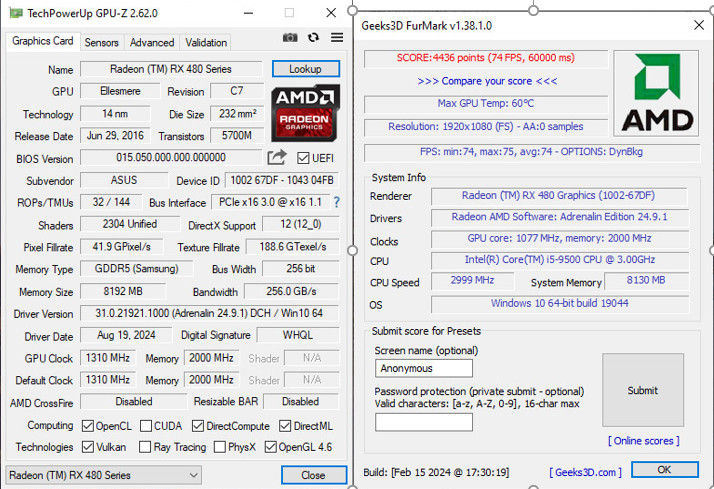Toggle the DirectCompute checkbox
Viewport: 714px width, 489px height.
pyautogui.click(x=198, y=426)
